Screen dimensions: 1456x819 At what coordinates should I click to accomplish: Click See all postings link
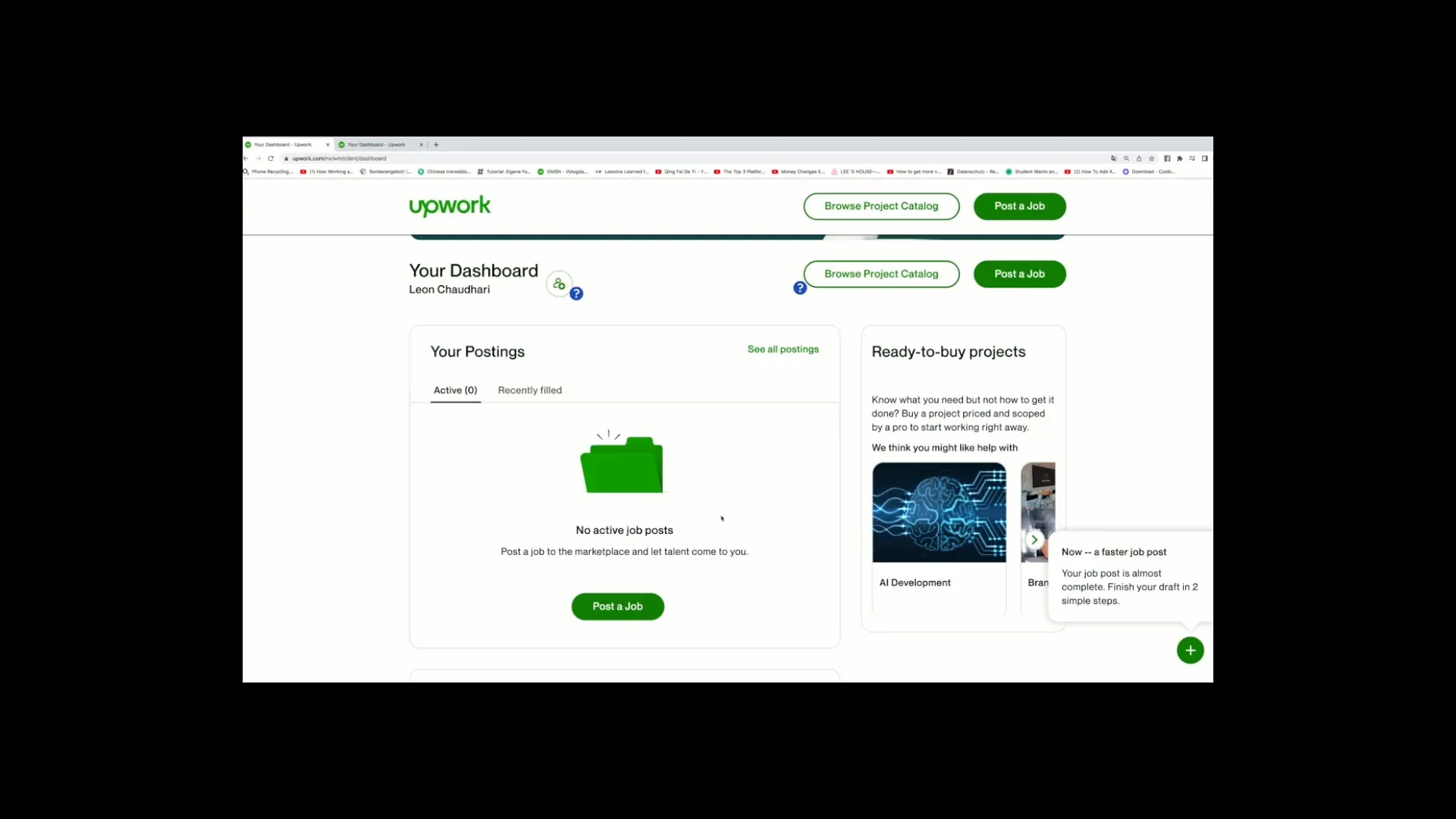[783, 349]
